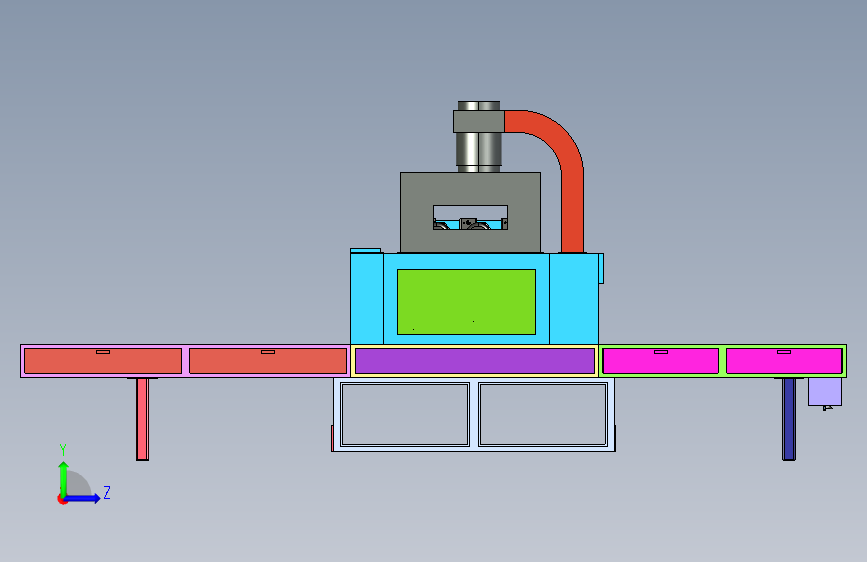Select the magenta panel nearest the purple panel
Image resolution: width=867 pixels, height=562 pixels.
(x=661, y=361)
